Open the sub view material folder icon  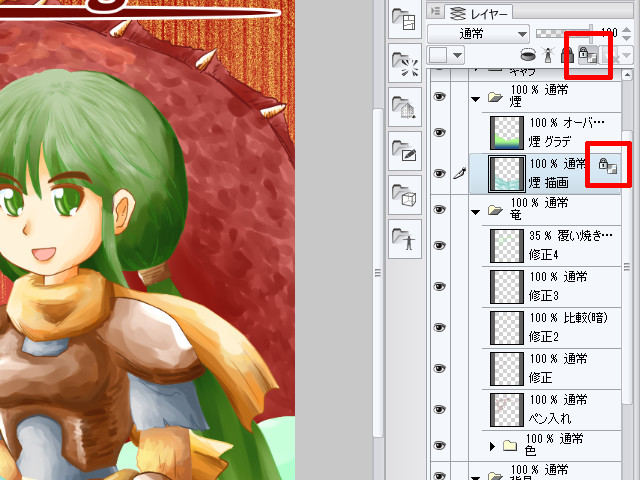(x=404, y=19)
